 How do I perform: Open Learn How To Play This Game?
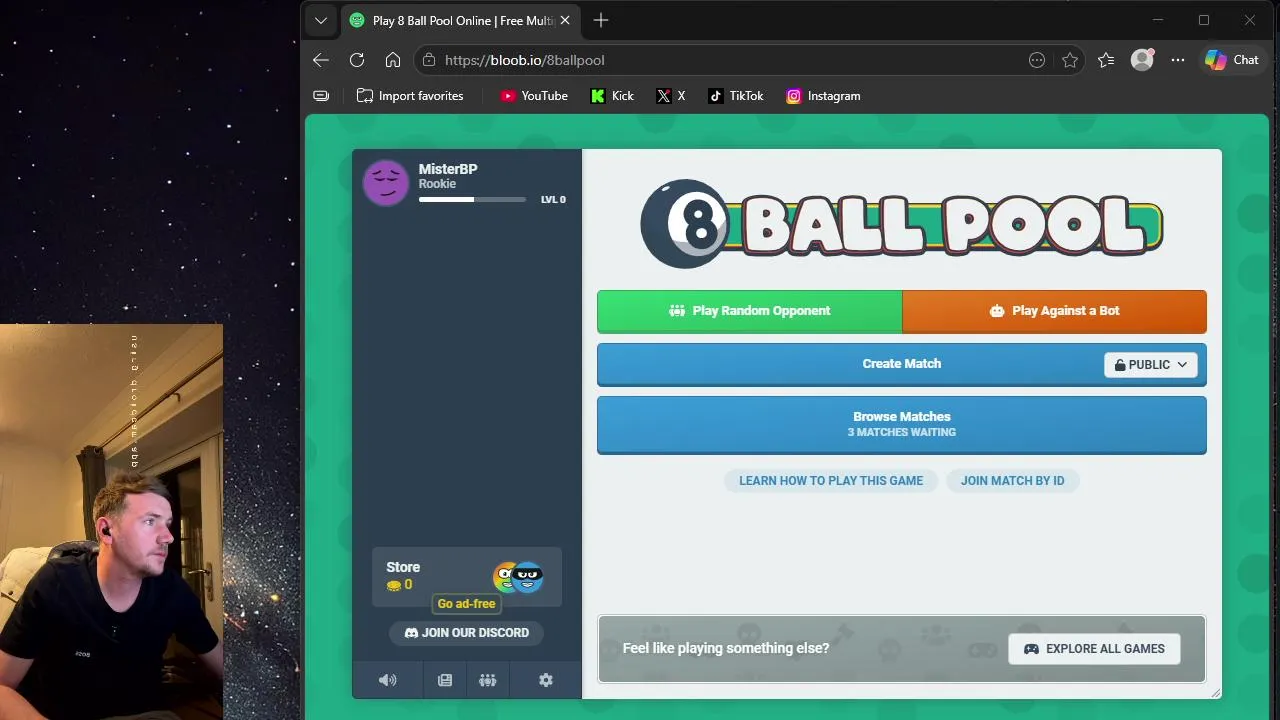[831, 481]
